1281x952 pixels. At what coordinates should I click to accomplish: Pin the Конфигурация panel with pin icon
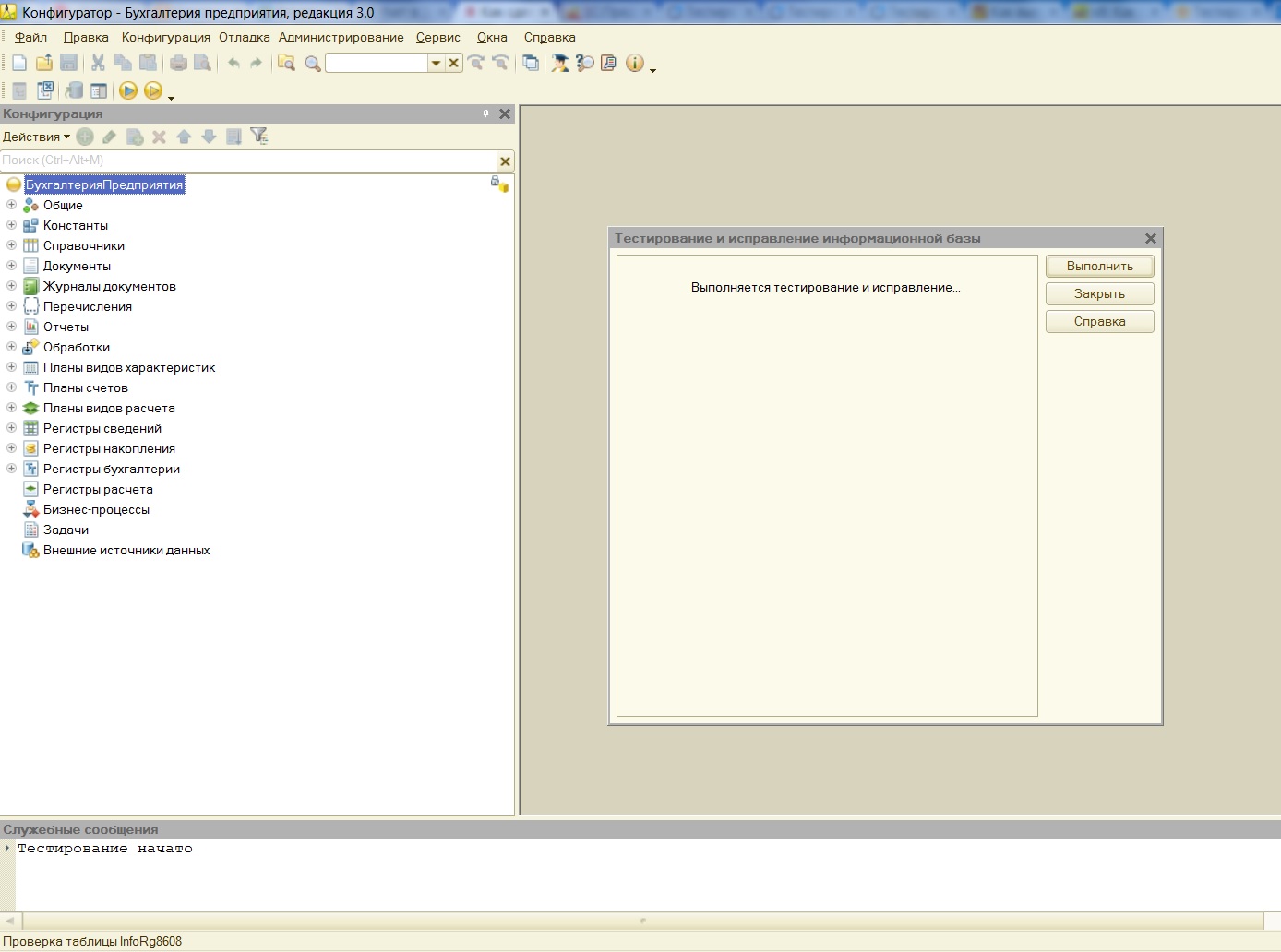tap(485, 113)
